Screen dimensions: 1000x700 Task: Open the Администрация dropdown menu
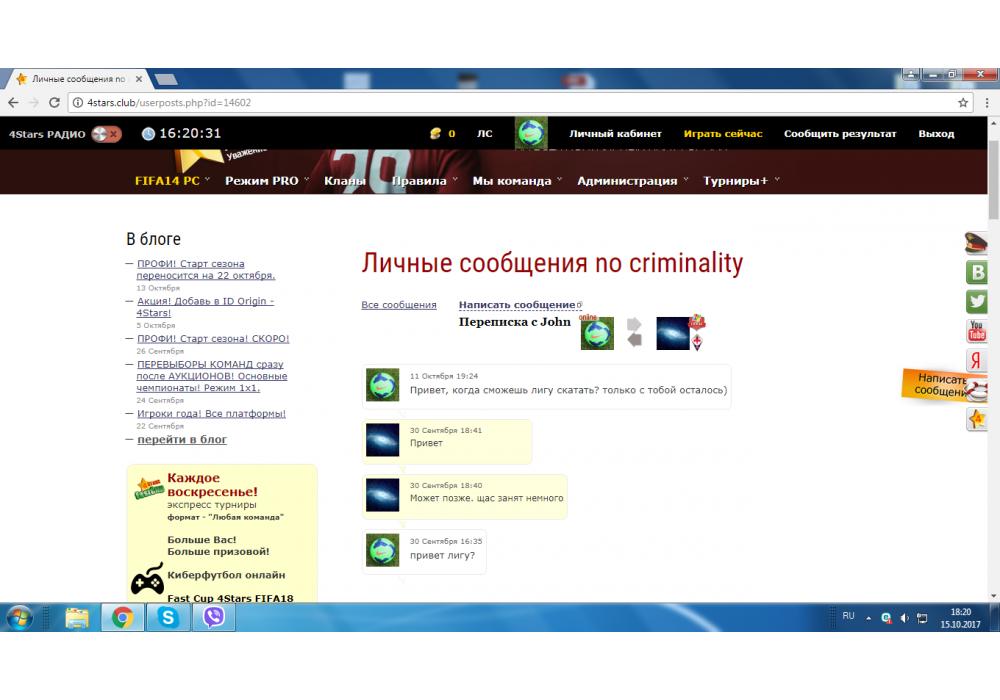pos(627,181)
